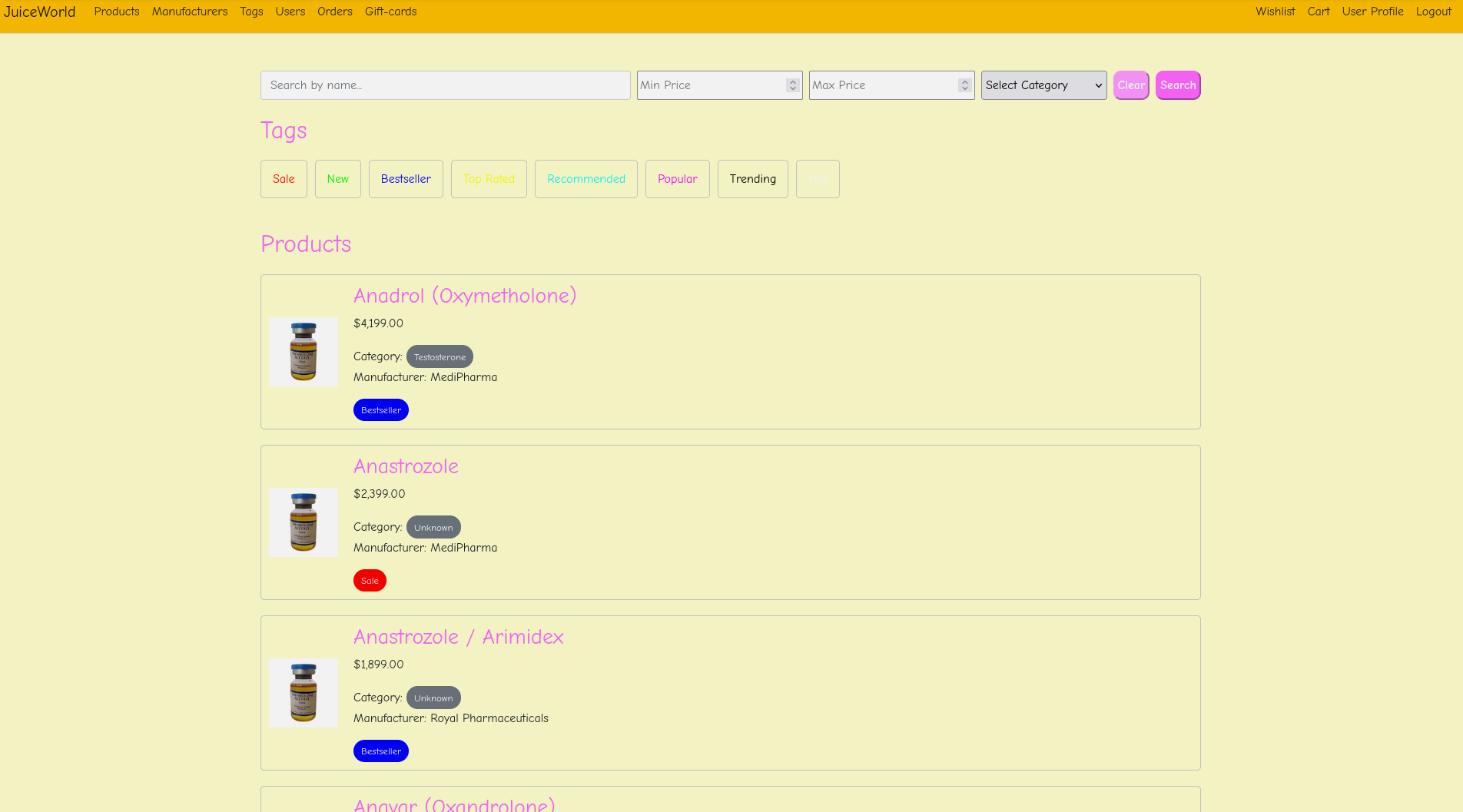
Task: View the Cart
Action: click(1319, 12)
